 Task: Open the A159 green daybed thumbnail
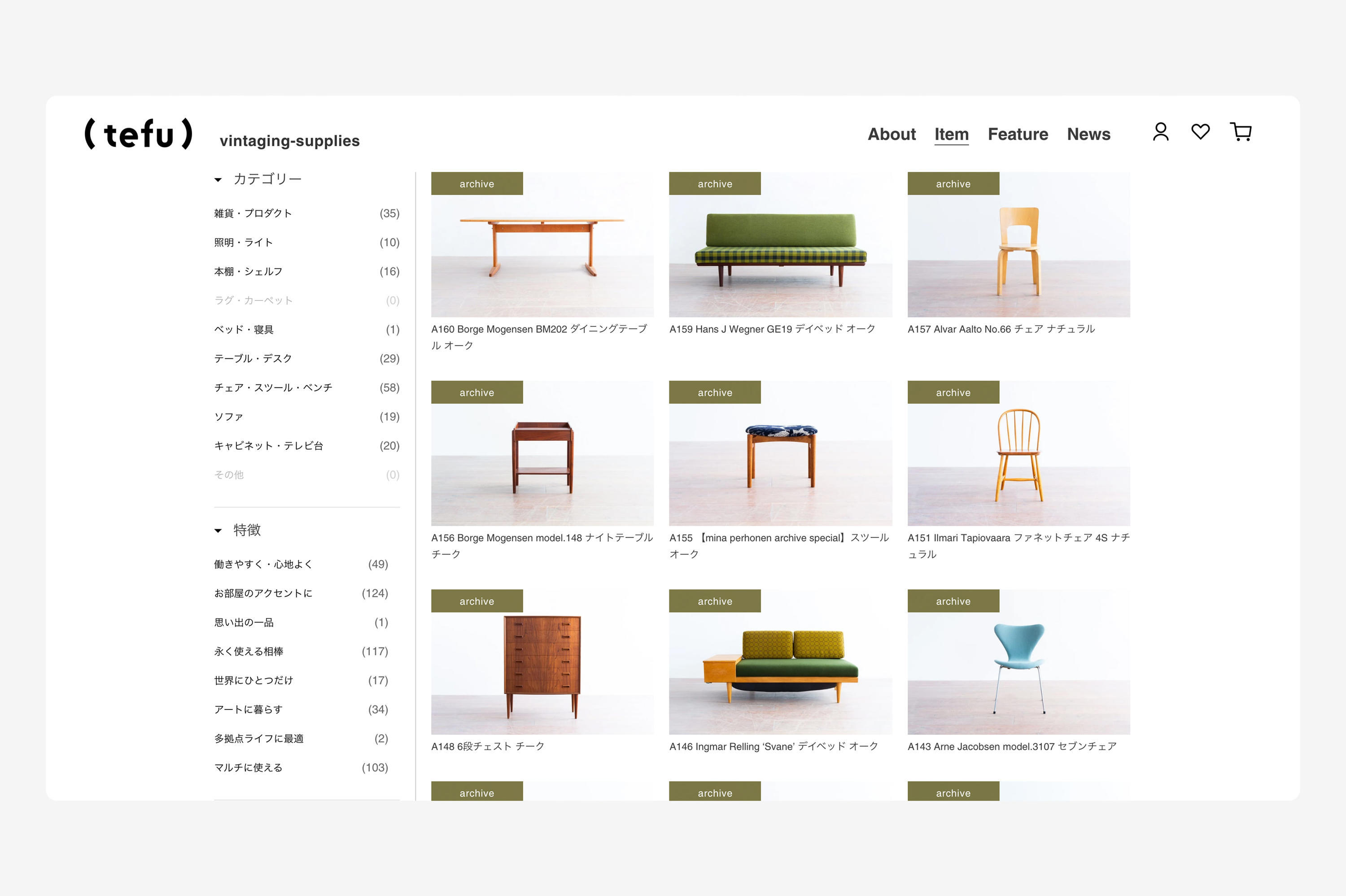[x=780, y=244]
